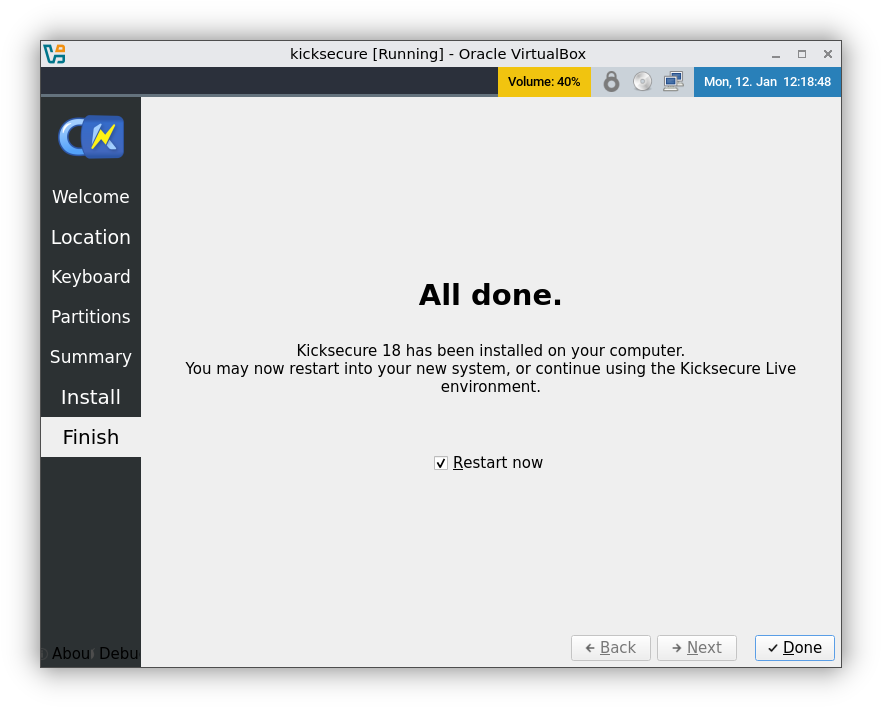
Task: Click the Done button to finish installation
Action: (794, 648)
